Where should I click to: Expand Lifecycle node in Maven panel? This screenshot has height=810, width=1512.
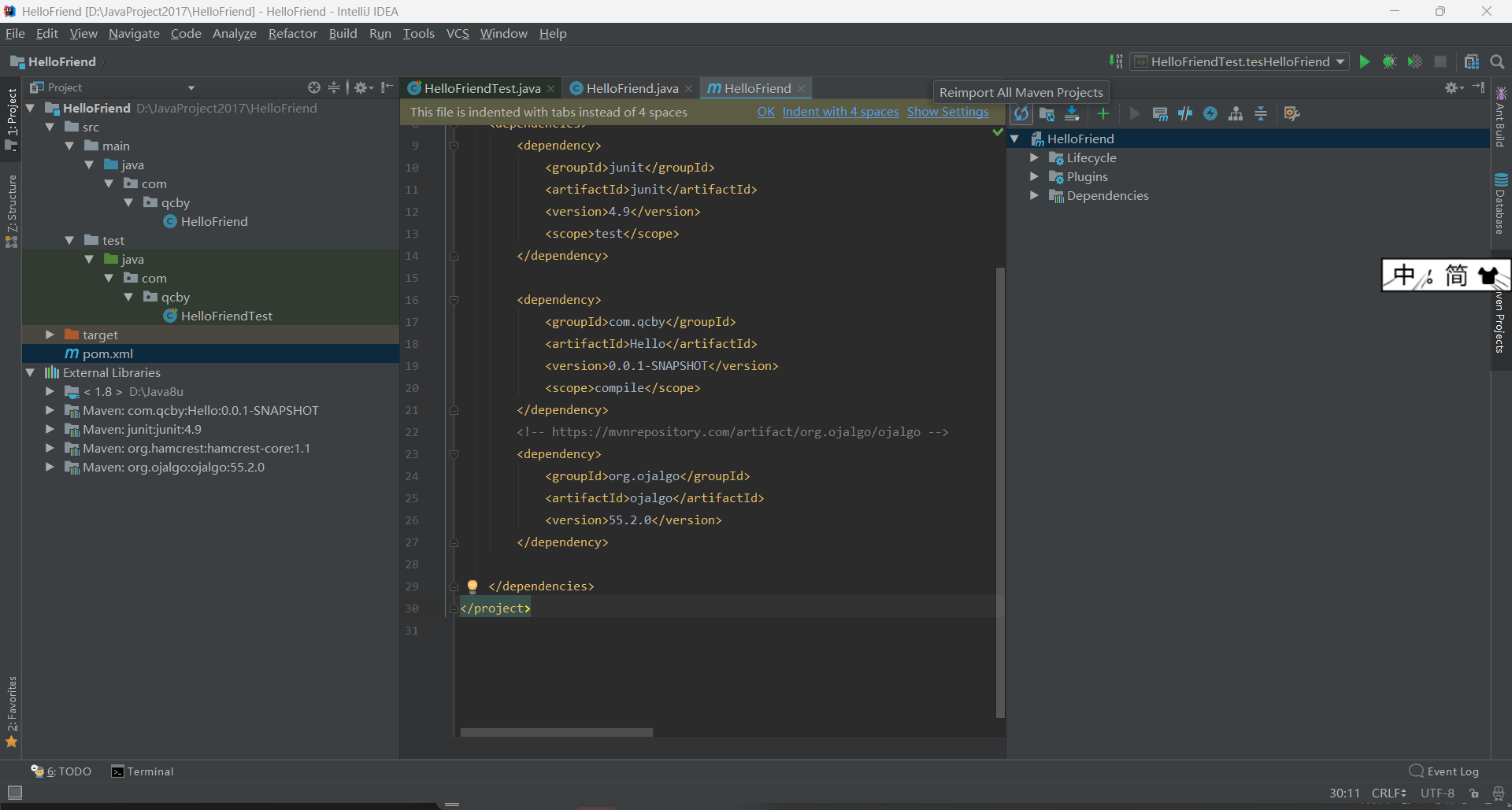point(1034,157)
